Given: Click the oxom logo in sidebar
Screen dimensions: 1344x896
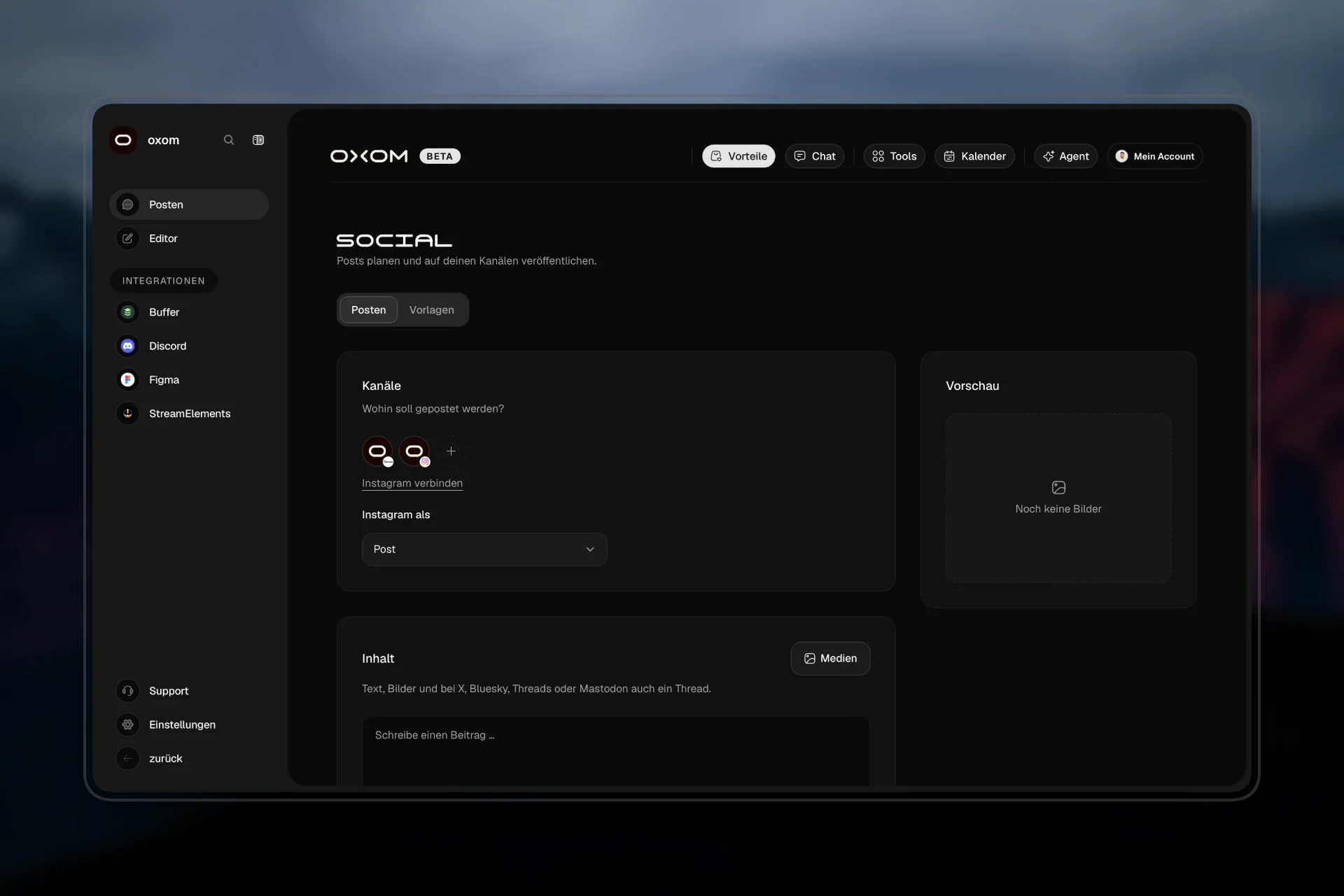Looking at the screenshot, I should tap(123, 140).
